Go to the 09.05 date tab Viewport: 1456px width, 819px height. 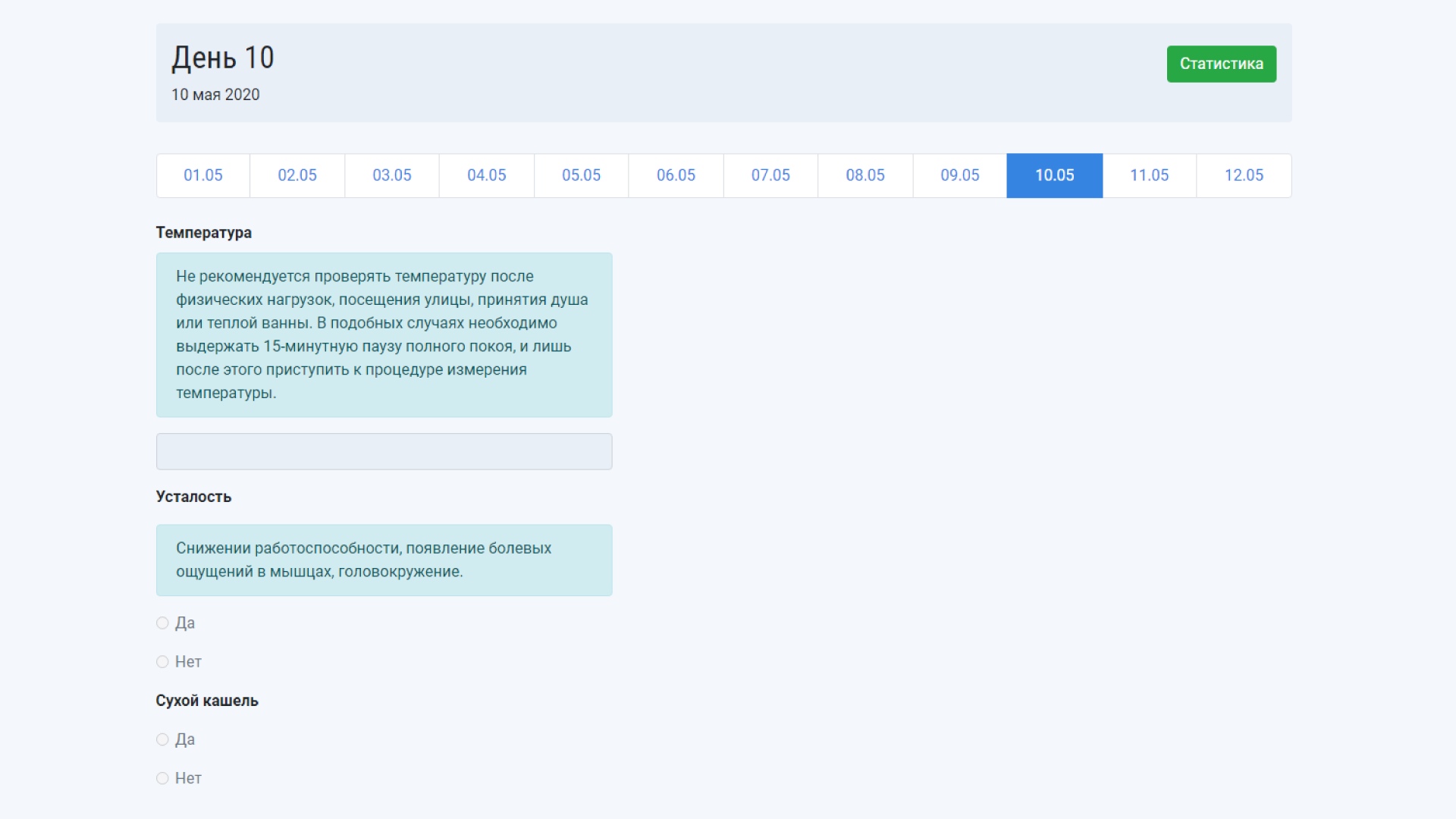click(960, 175)
